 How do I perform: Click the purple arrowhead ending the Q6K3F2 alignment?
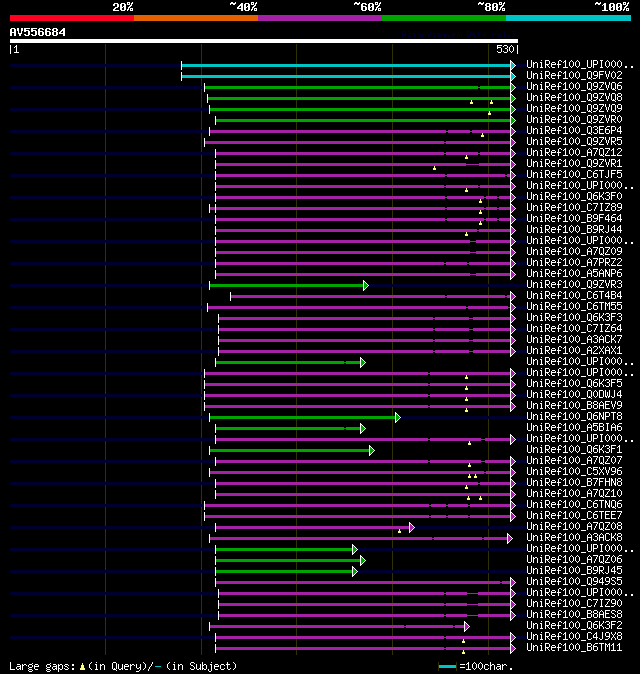click(467, 627)
